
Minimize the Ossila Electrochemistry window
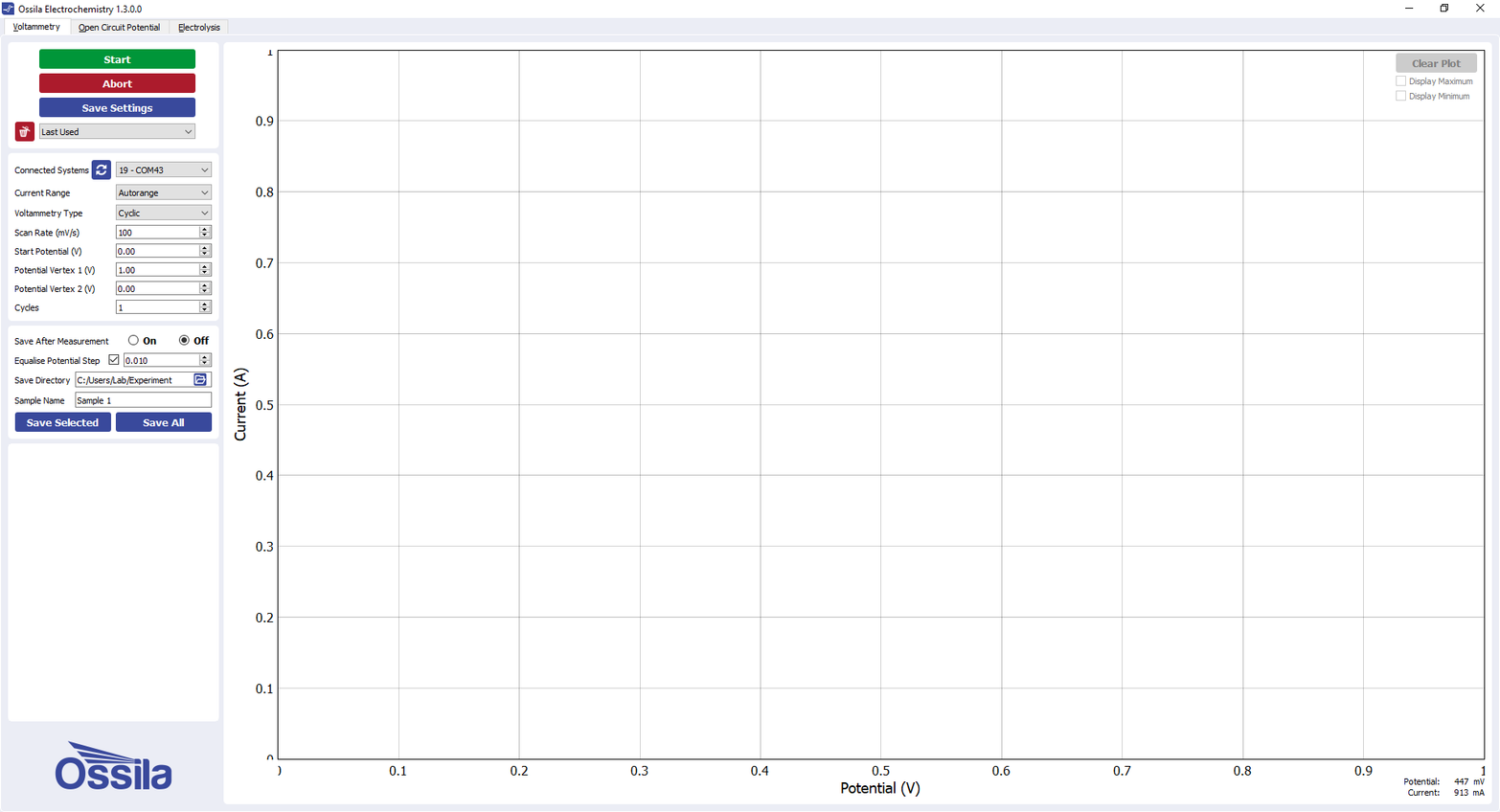click(x=1409, y=9)
